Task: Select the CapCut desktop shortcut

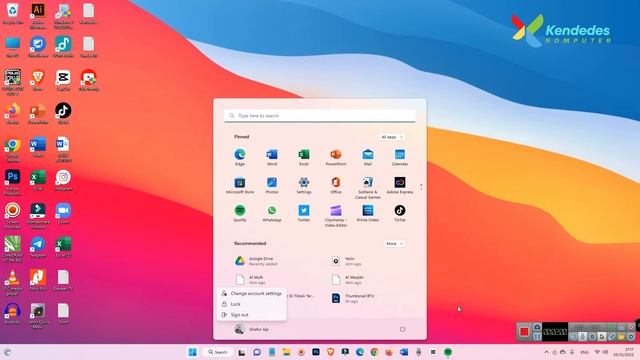Action: point(63,80)
